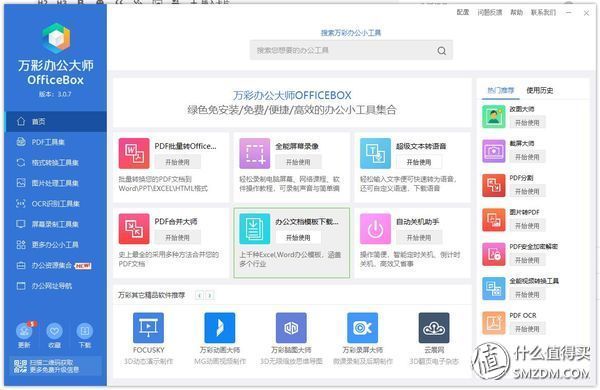Open the 图片转PDF orange icon
This screenshot has width=600, height=390.
(x=494, y=220)
